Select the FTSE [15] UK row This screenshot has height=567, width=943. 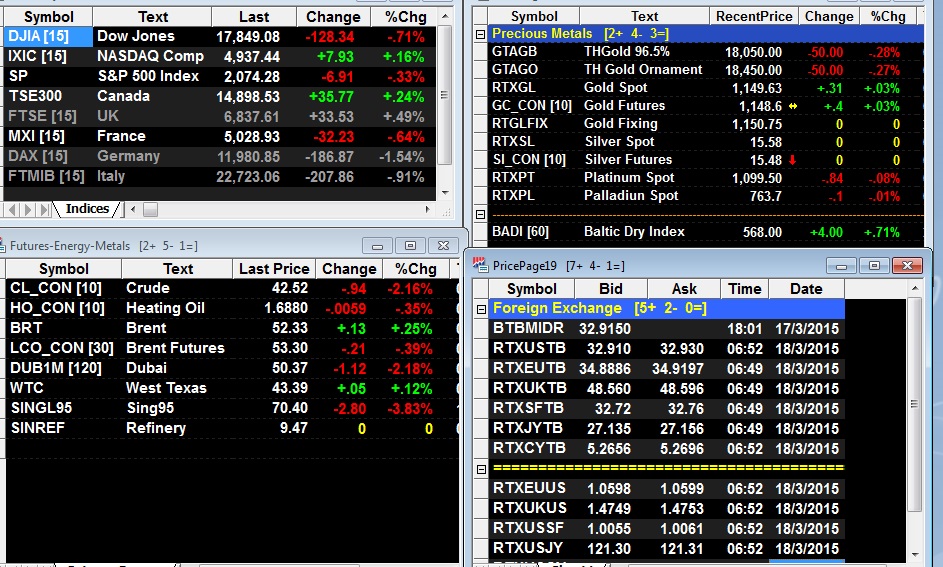point(220,116)
